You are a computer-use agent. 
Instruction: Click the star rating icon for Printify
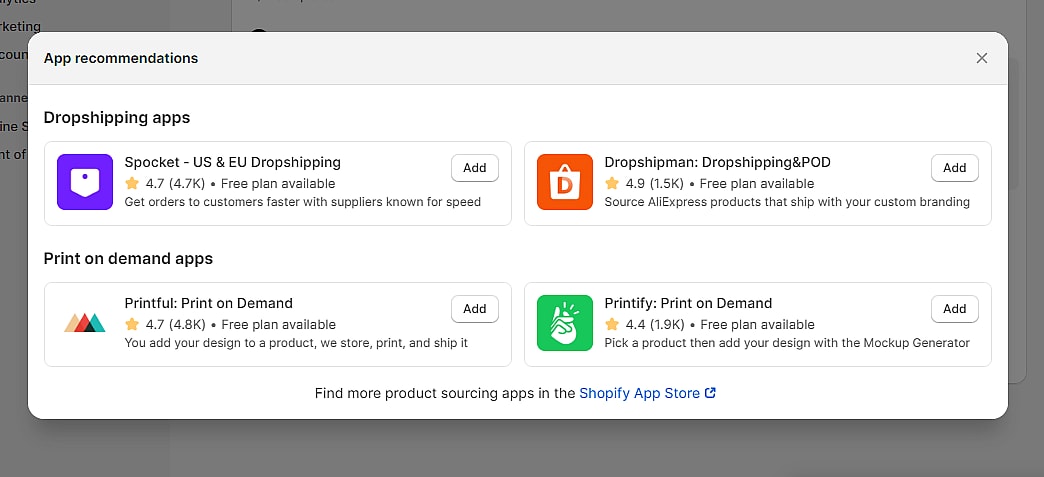pyautogui.click(x=612, y=325)
